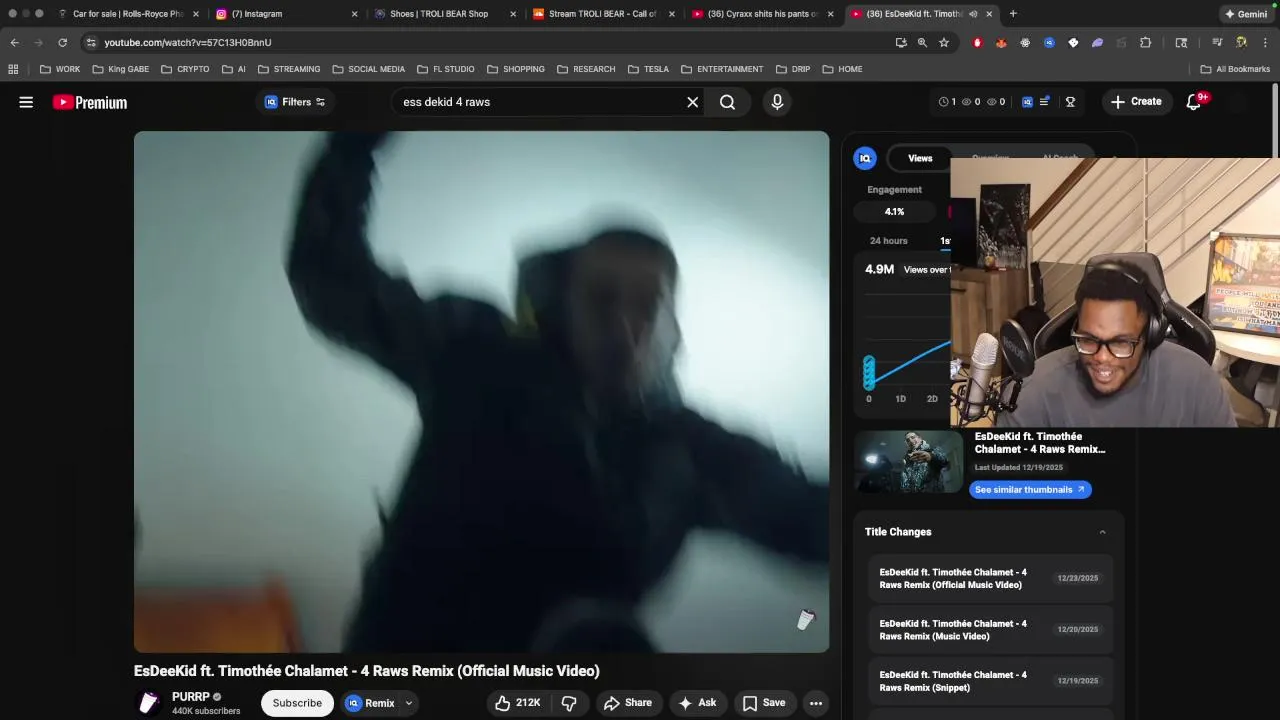This screenshot has width=1280, height=720.
Task: Go back in browser history
Action: [x=14, y=43]
